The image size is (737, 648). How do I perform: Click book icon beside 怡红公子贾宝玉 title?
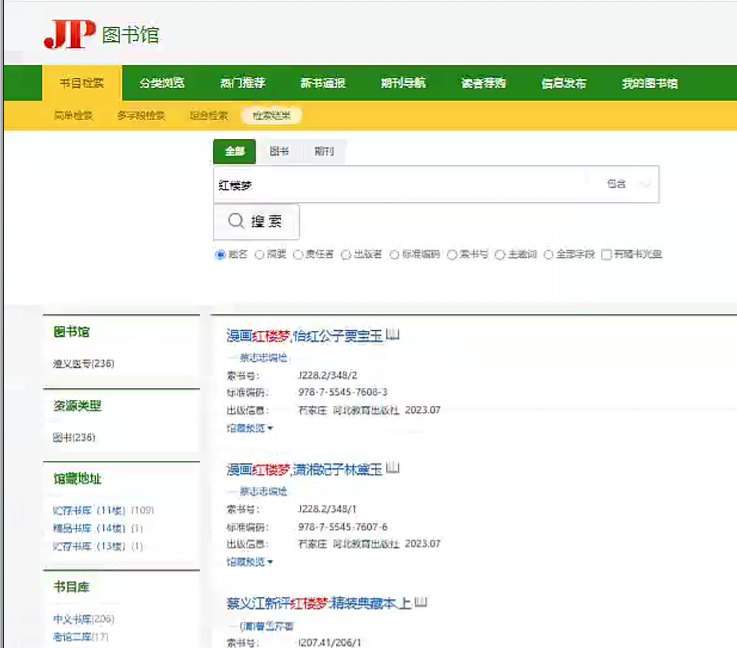pyautogui.click(x=393, y=334)
